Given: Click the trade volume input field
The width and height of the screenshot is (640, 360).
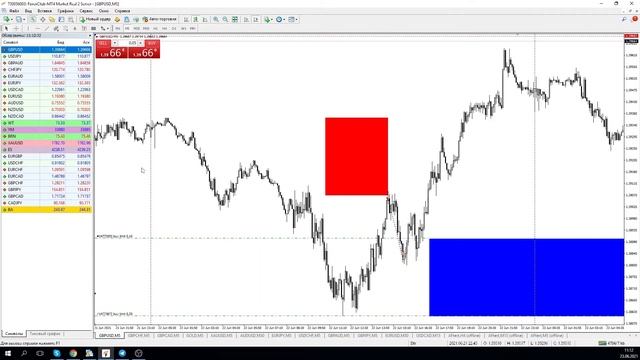Looking at the screenshot, I should [x=128, y=43].
